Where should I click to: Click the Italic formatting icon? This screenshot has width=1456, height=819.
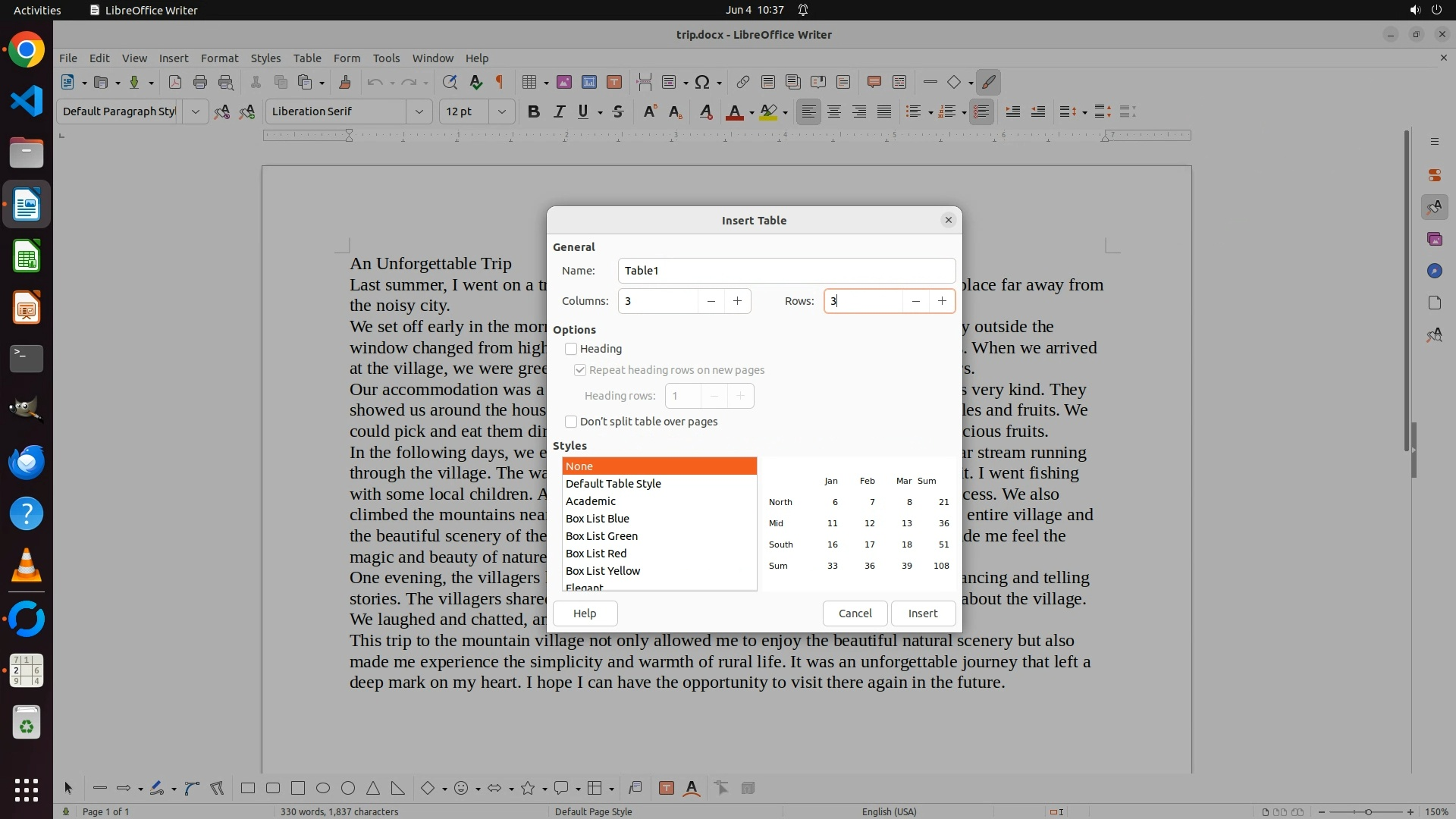pyautogui.click(x=559, y=112)
